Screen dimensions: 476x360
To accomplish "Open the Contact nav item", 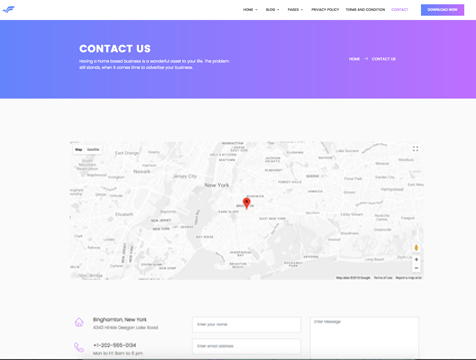I will click(x=399, y=10).
